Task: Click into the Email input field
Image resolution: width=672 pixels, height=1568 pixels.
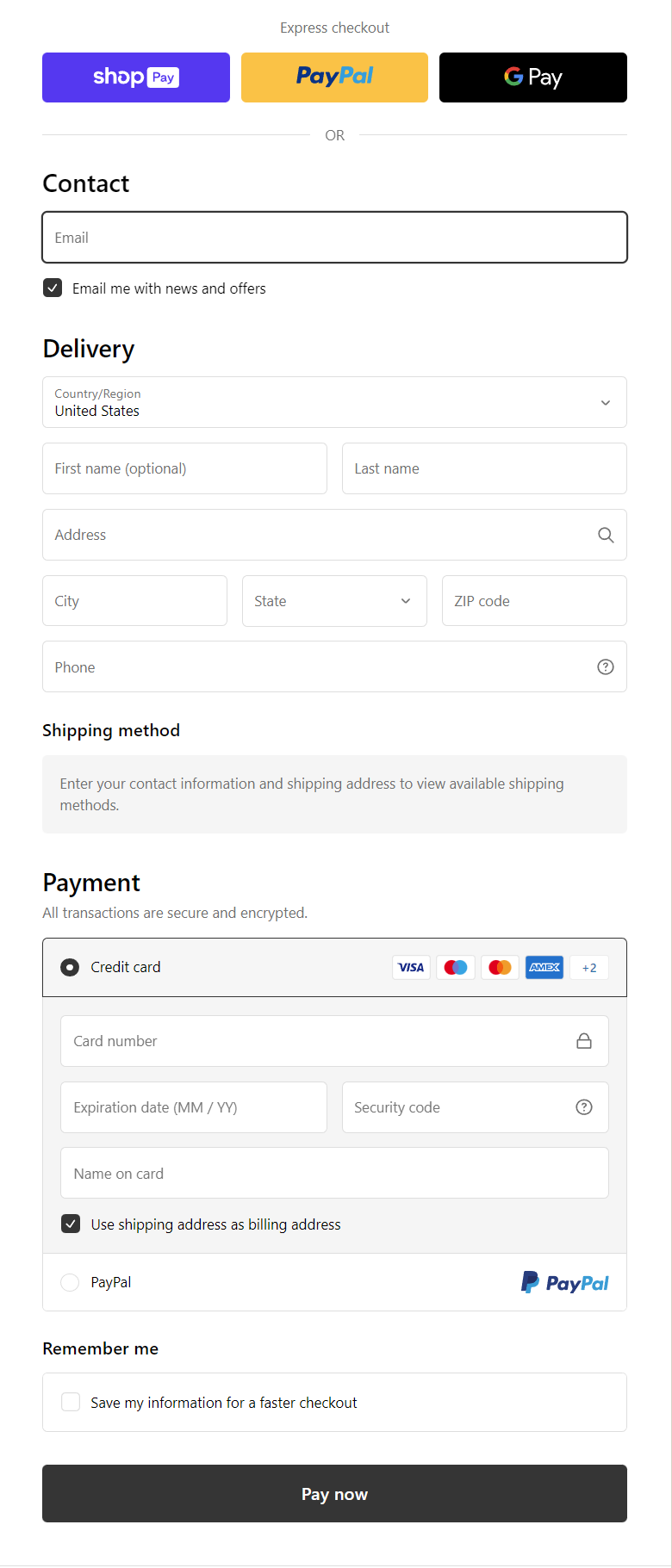Action: pyautogui.click(x=334, y=238)
